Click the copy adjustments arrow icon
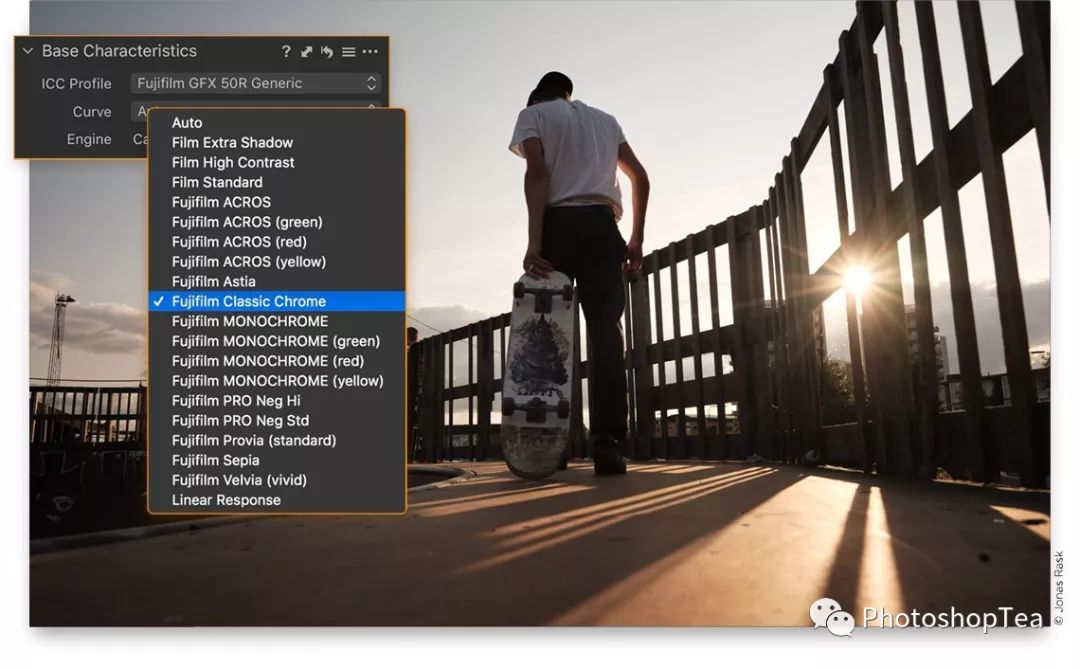The height and width of the screenshot is (669, 1080). coord(307,52)
